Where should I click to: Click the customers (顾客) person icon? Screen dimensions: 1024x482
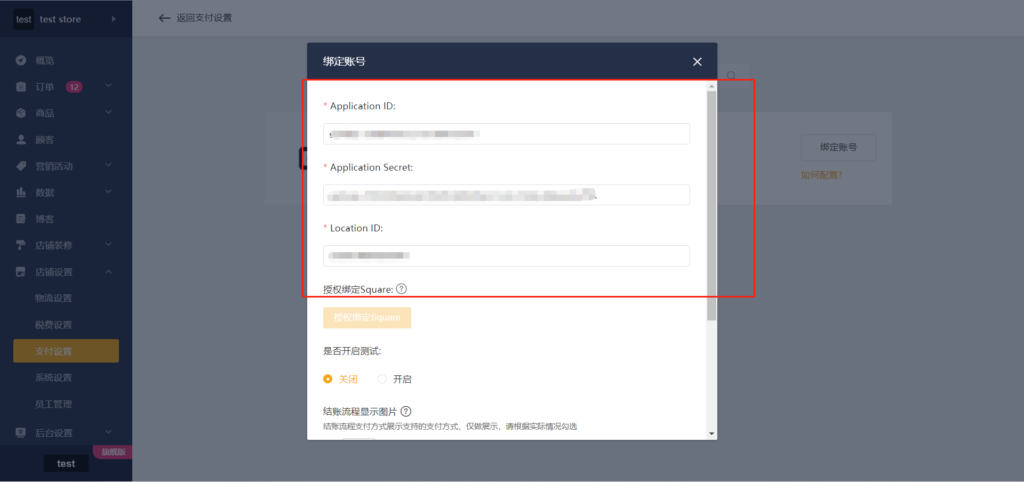(21, 140)
